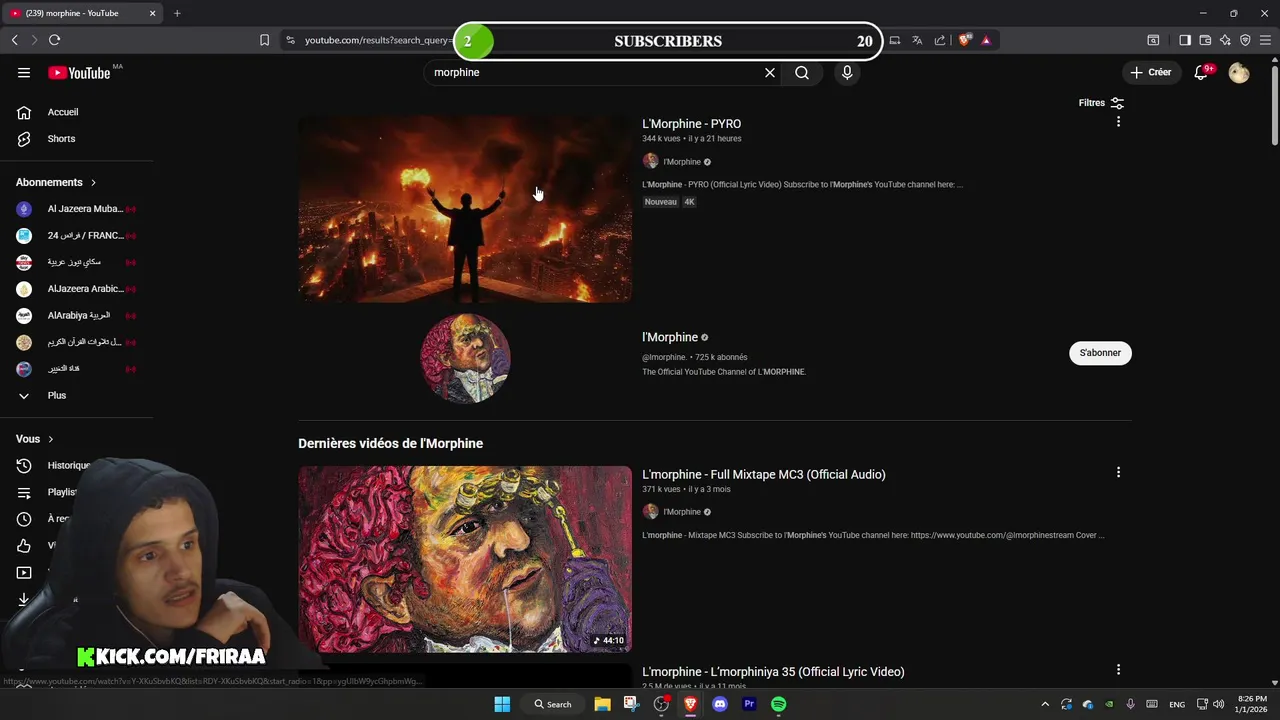Open l'Morphine channel under Mixtape MC3
Viewport: 1280px width, 720px height.
682,512
